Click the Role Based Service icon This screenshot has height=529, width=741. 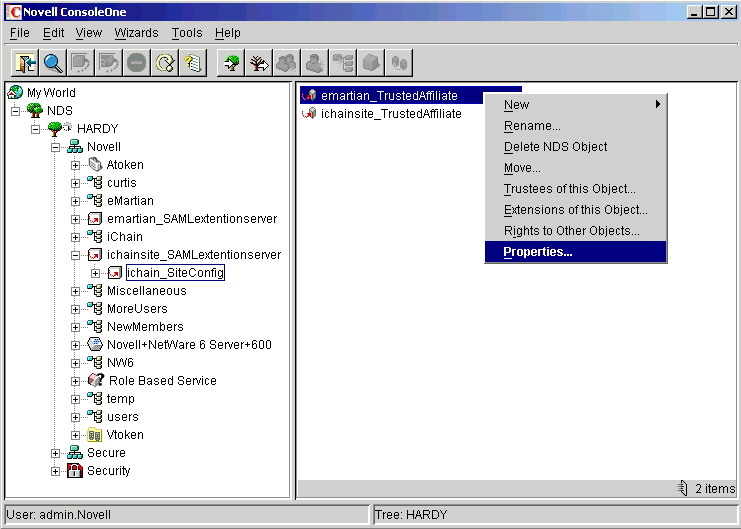[x=96, y=380]
